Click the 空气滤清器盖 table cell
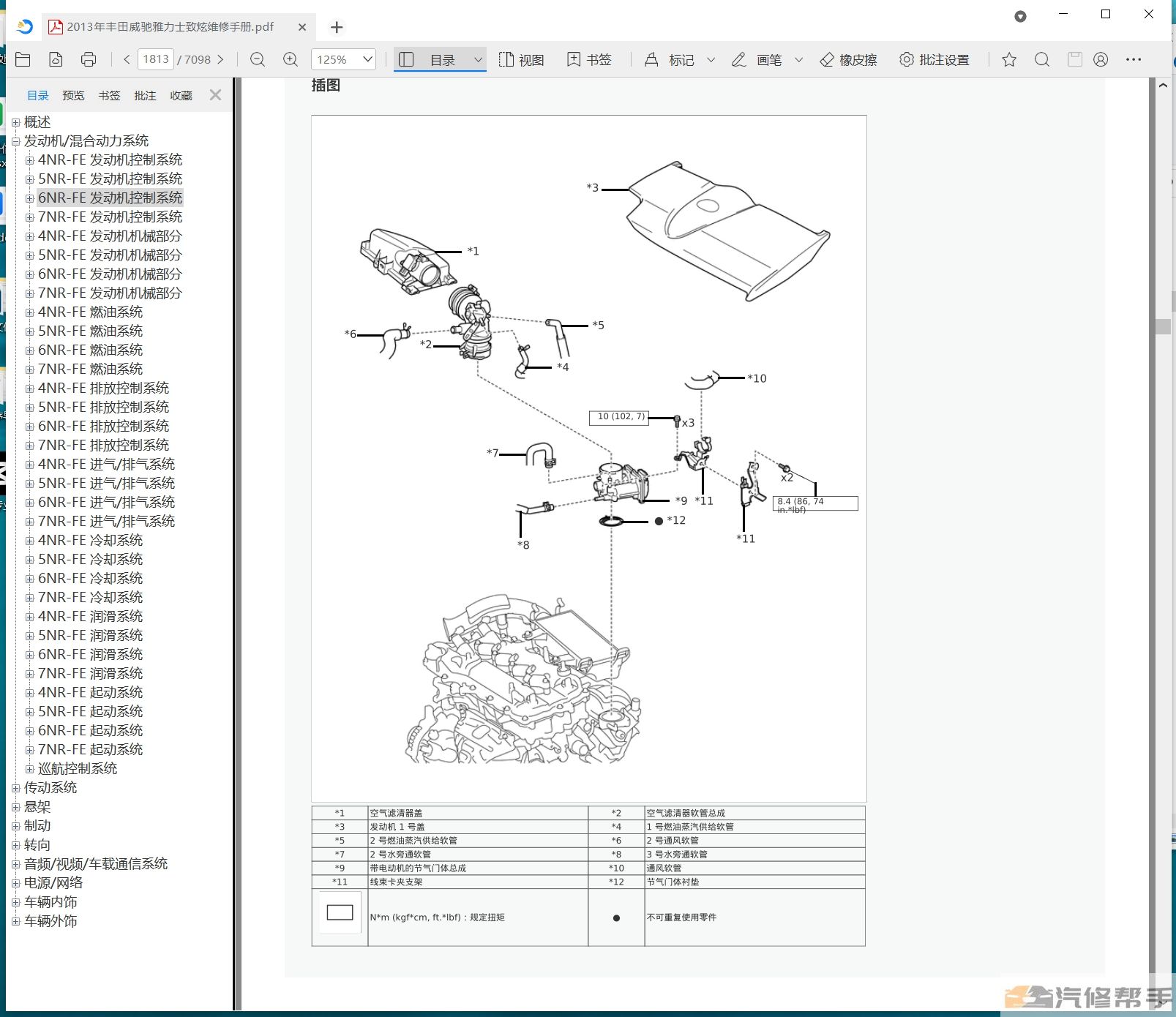 (x=478, y=813)
